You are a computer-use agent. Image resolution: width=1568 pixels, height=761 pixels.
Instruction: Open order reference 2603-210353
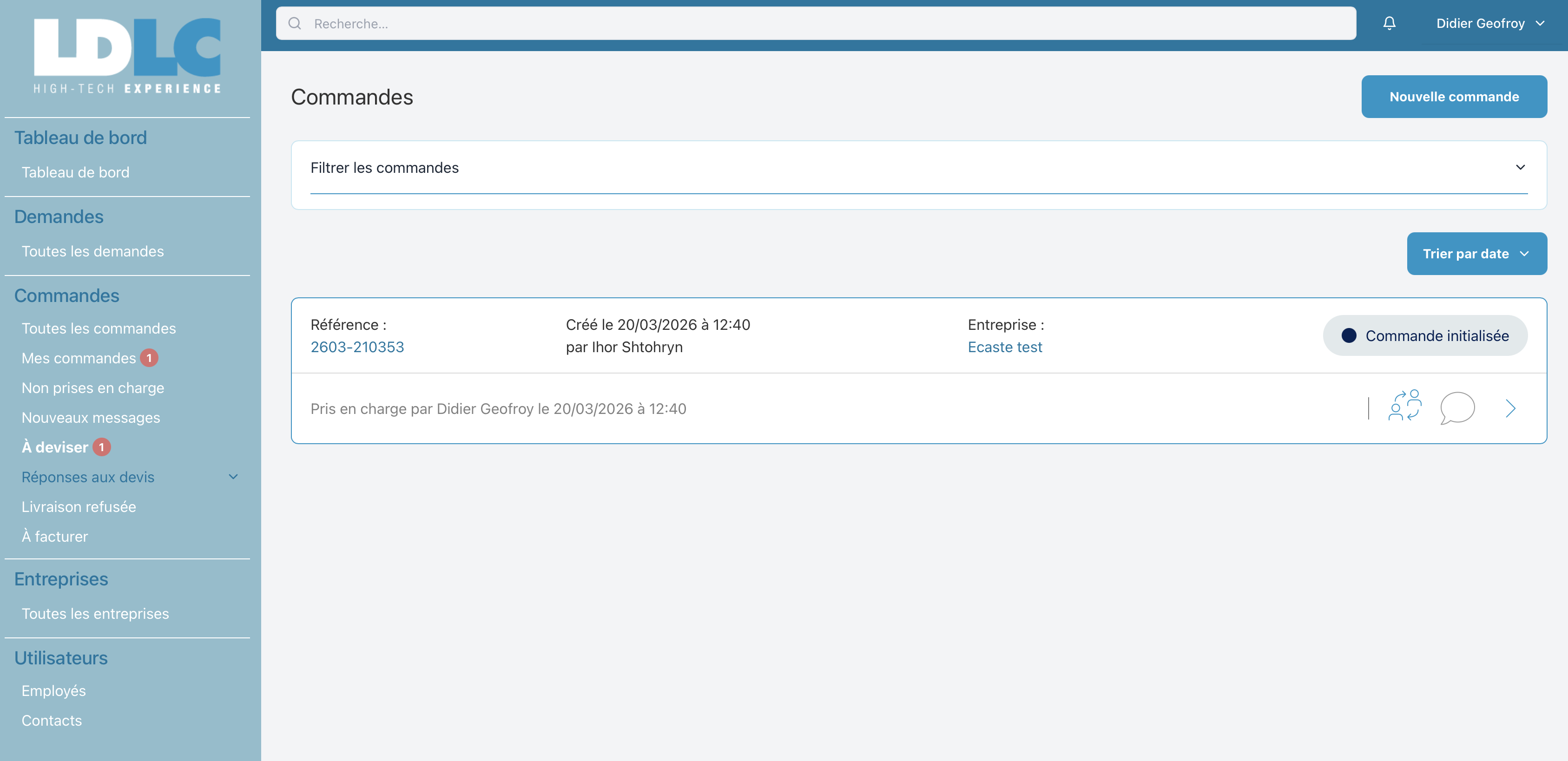coord(357,347)
